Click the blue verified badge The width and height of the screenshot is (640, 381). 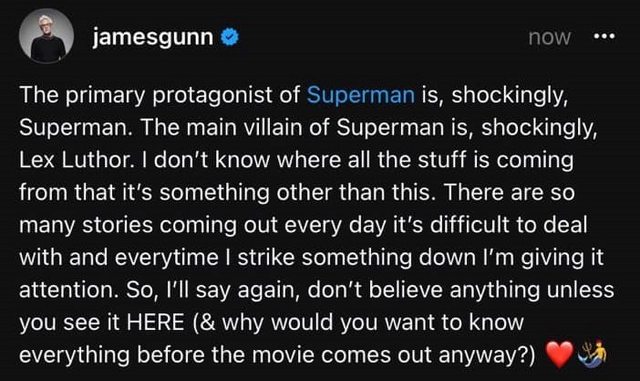click(230, 37)
